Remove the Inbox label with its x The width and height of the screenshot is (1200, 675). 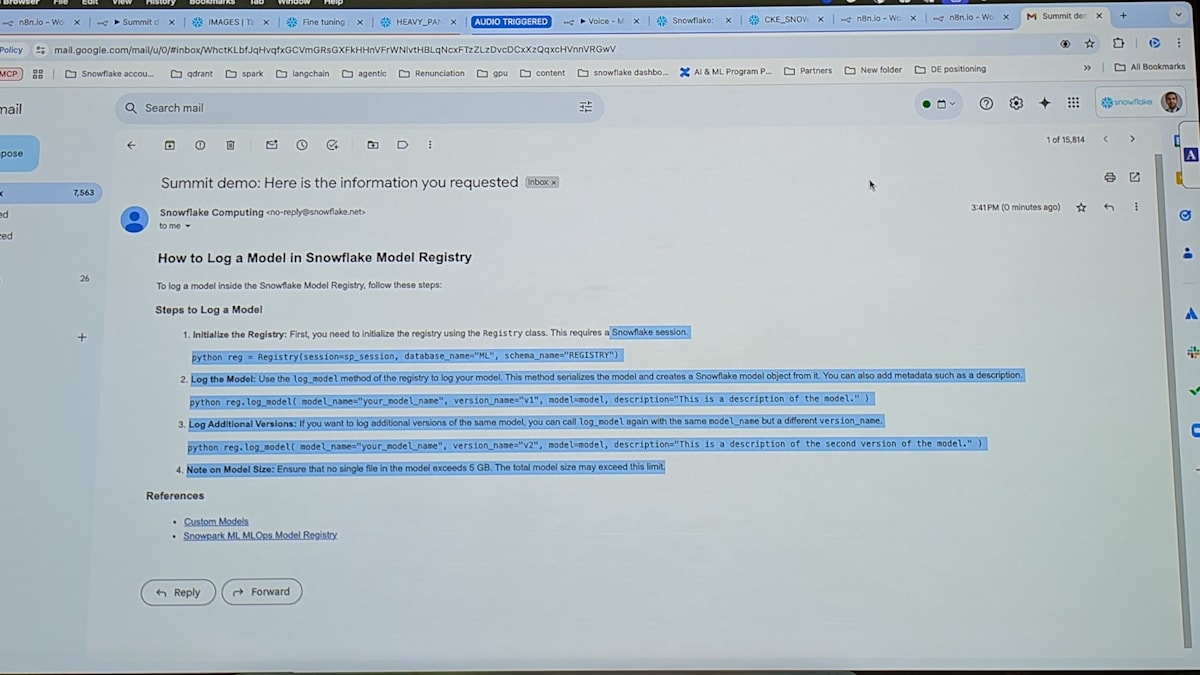coord(554,182)
